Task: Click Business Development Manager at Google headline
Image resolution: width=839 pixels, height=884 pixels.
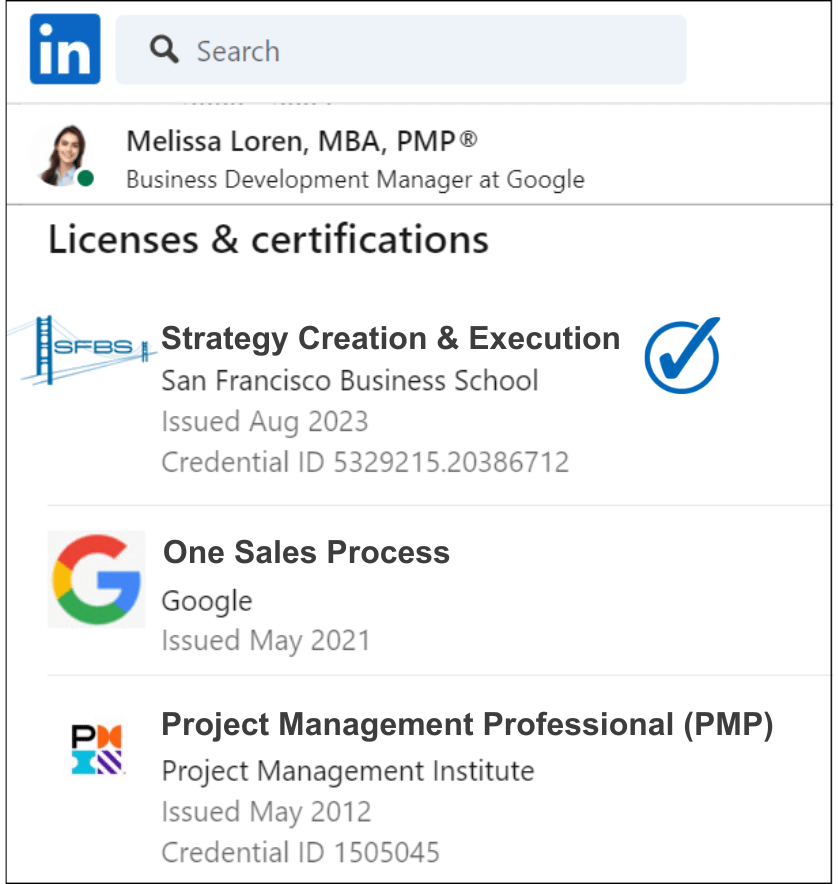Action: [355, 180]
